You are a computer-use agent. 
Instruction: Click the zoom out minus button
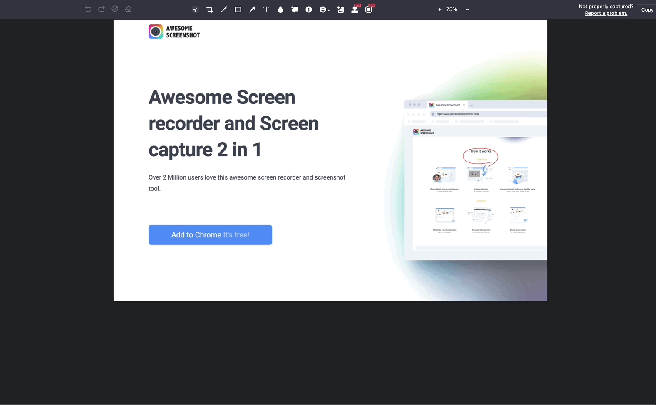pyautogui.click(x=467, y=9)
